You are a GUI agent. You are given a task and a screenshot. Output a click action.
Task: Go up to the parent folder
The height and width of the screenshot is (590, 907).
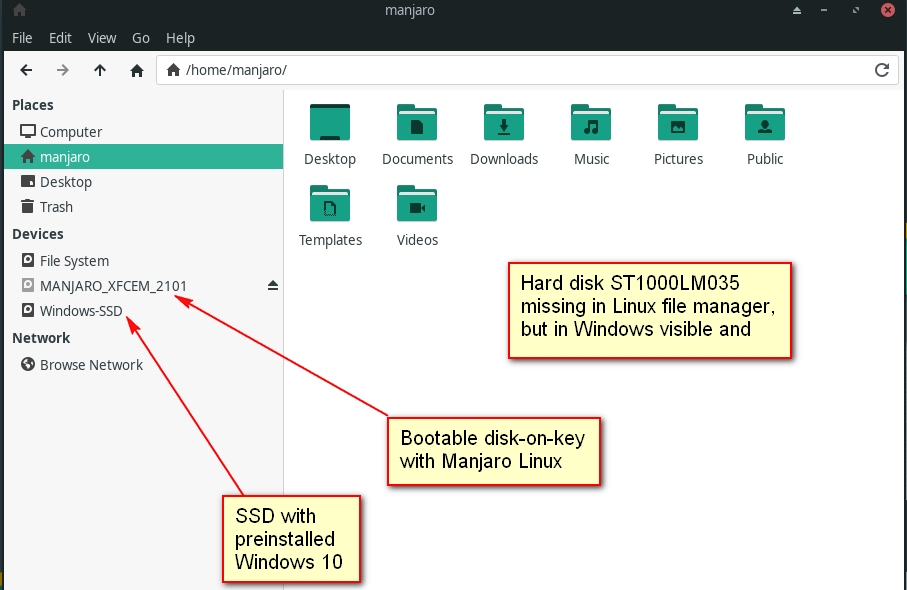[100, 70]
